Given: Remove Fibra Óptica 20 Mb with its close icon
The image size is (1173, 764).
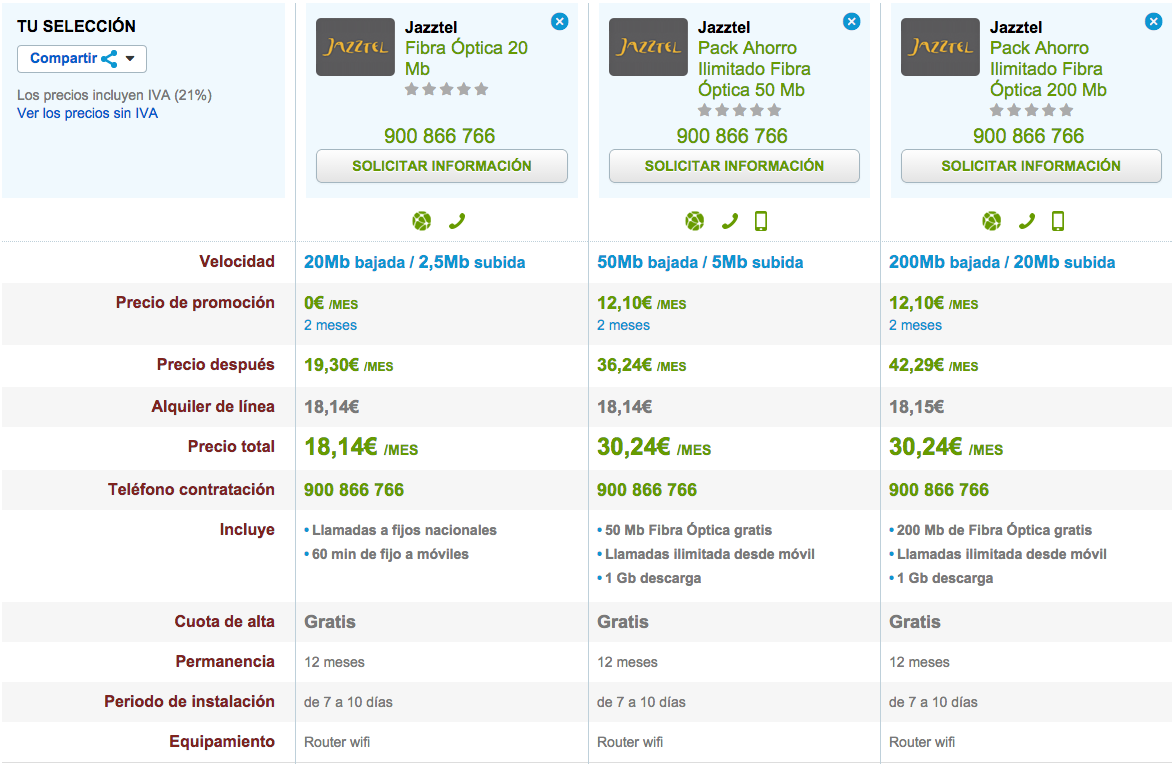Looking at the screenshot, I should [x=560, y=22].
